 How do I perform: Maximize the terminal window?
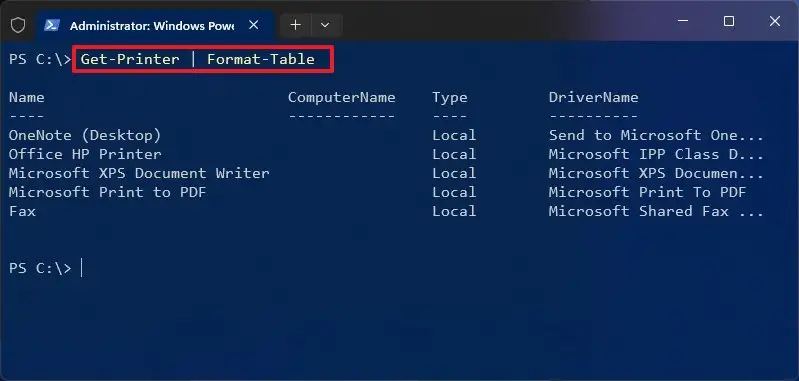pos(729,21)
